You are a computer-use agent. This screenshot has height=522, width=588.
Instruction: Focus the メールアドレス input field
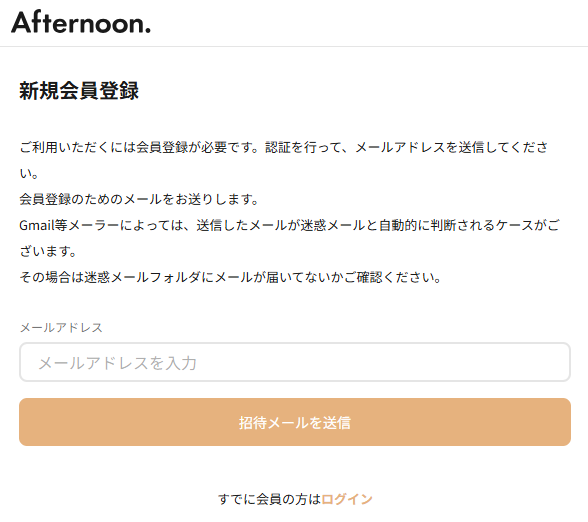point(295,362)
